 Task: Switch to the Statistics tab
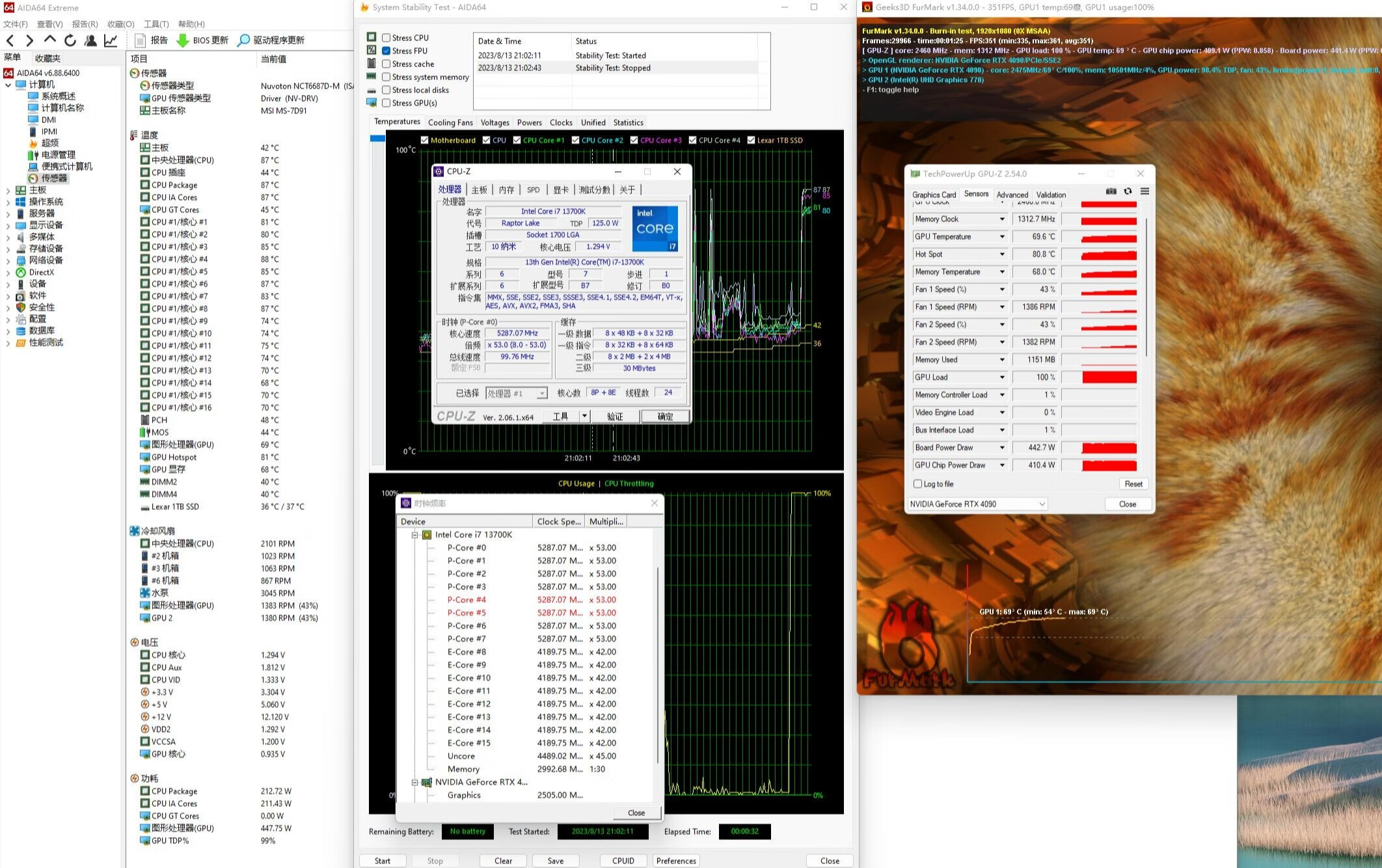[628, 122]
